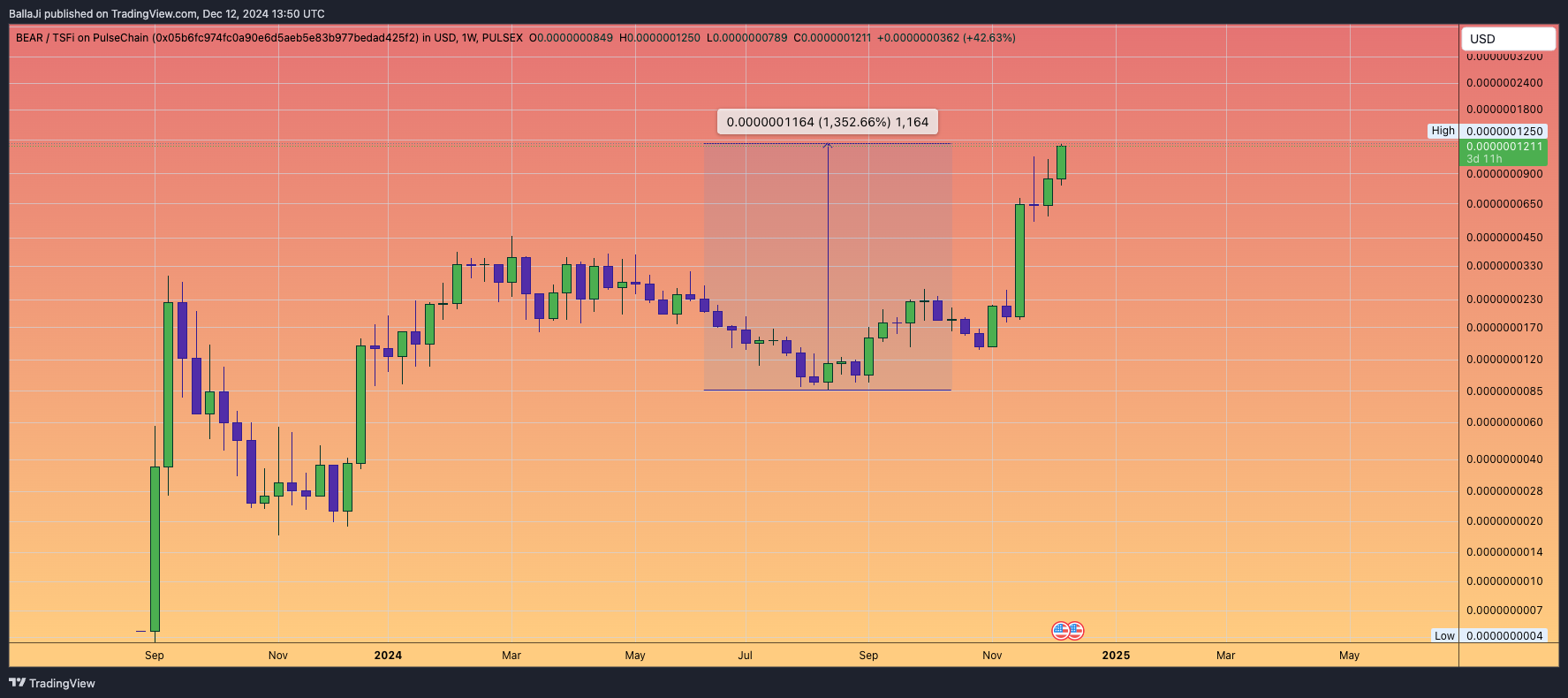1568x698 pixels.
Task: Click the price axis label 0.0000000085
Action: click(1504, 391)
